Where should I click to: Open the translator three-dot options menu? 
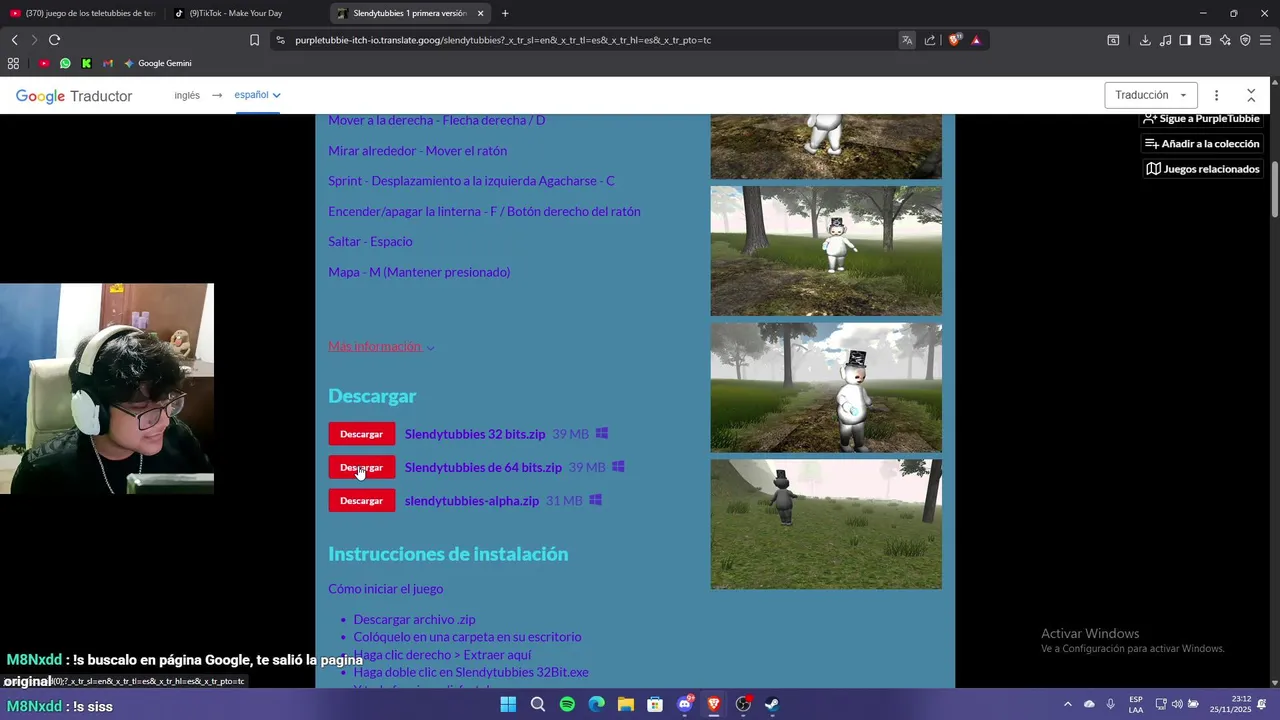pos(1216,95)
